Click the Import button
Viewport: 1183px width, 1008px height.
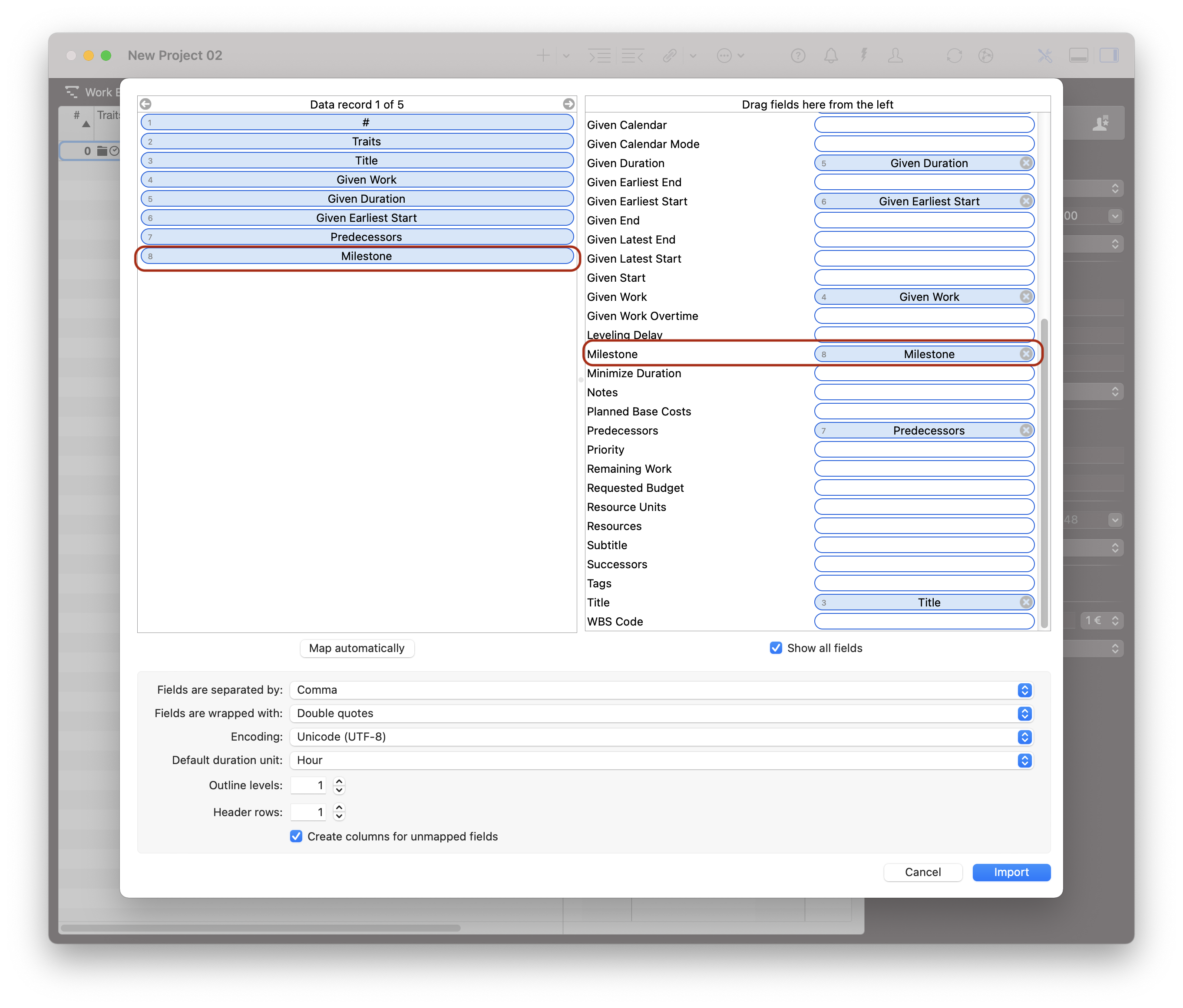pos(1011,872)
